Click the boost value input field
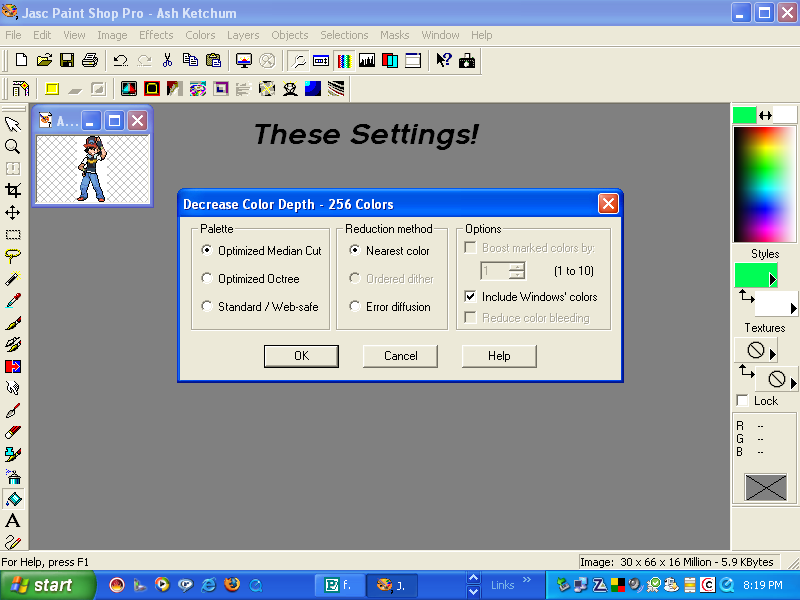800x600 pixels. 494,271
